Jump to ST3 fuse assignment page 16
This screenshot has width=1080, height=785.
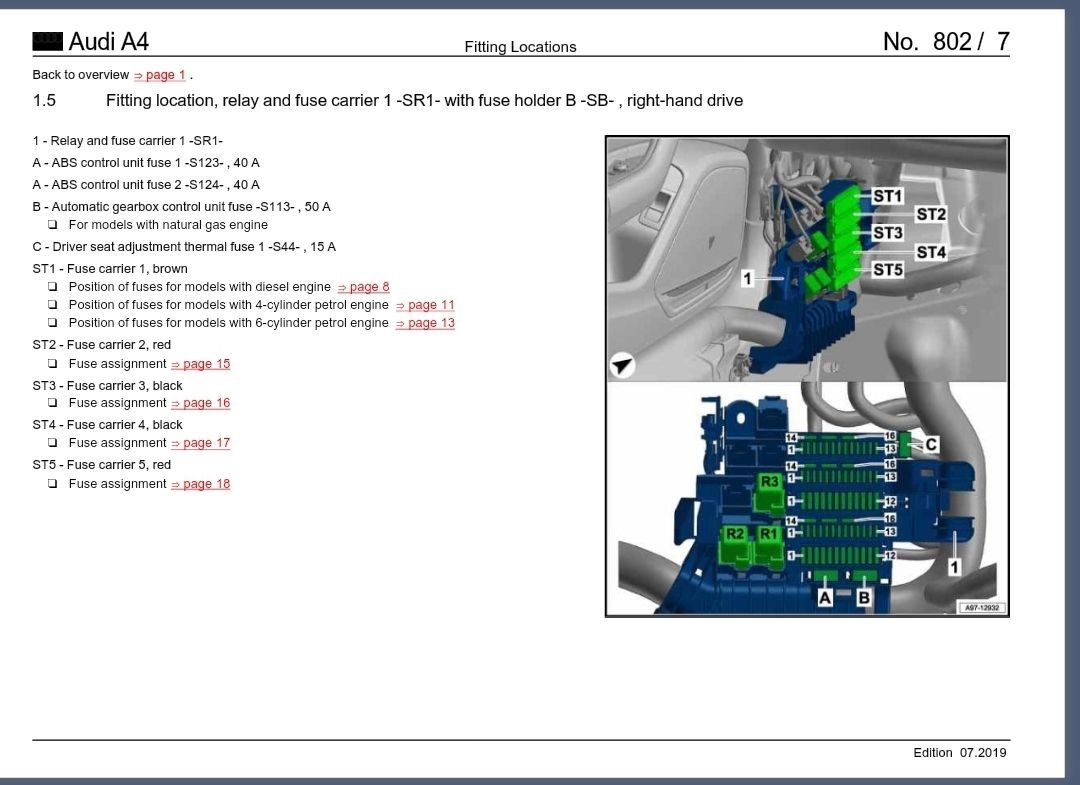pyautogui.click(x=200, y=403)
